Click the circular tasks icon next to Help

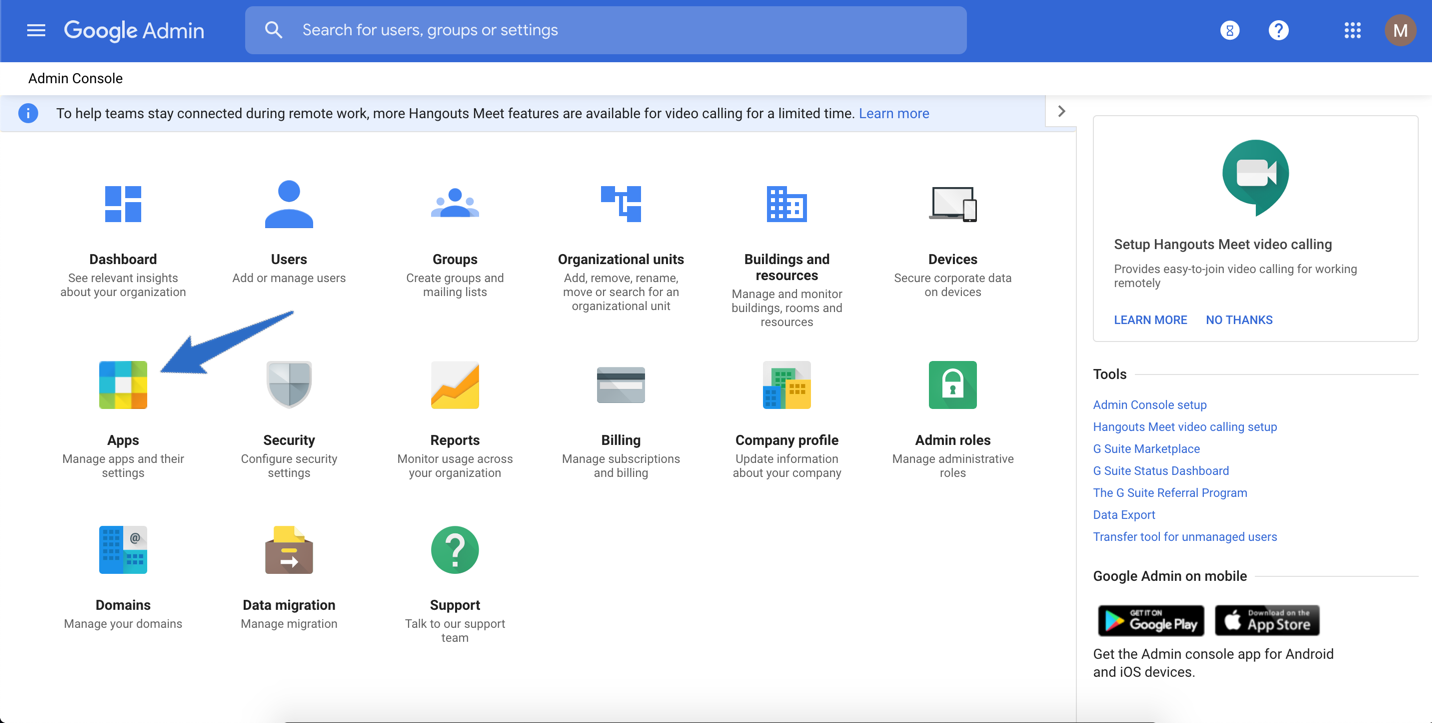(x=1230, y=30)
